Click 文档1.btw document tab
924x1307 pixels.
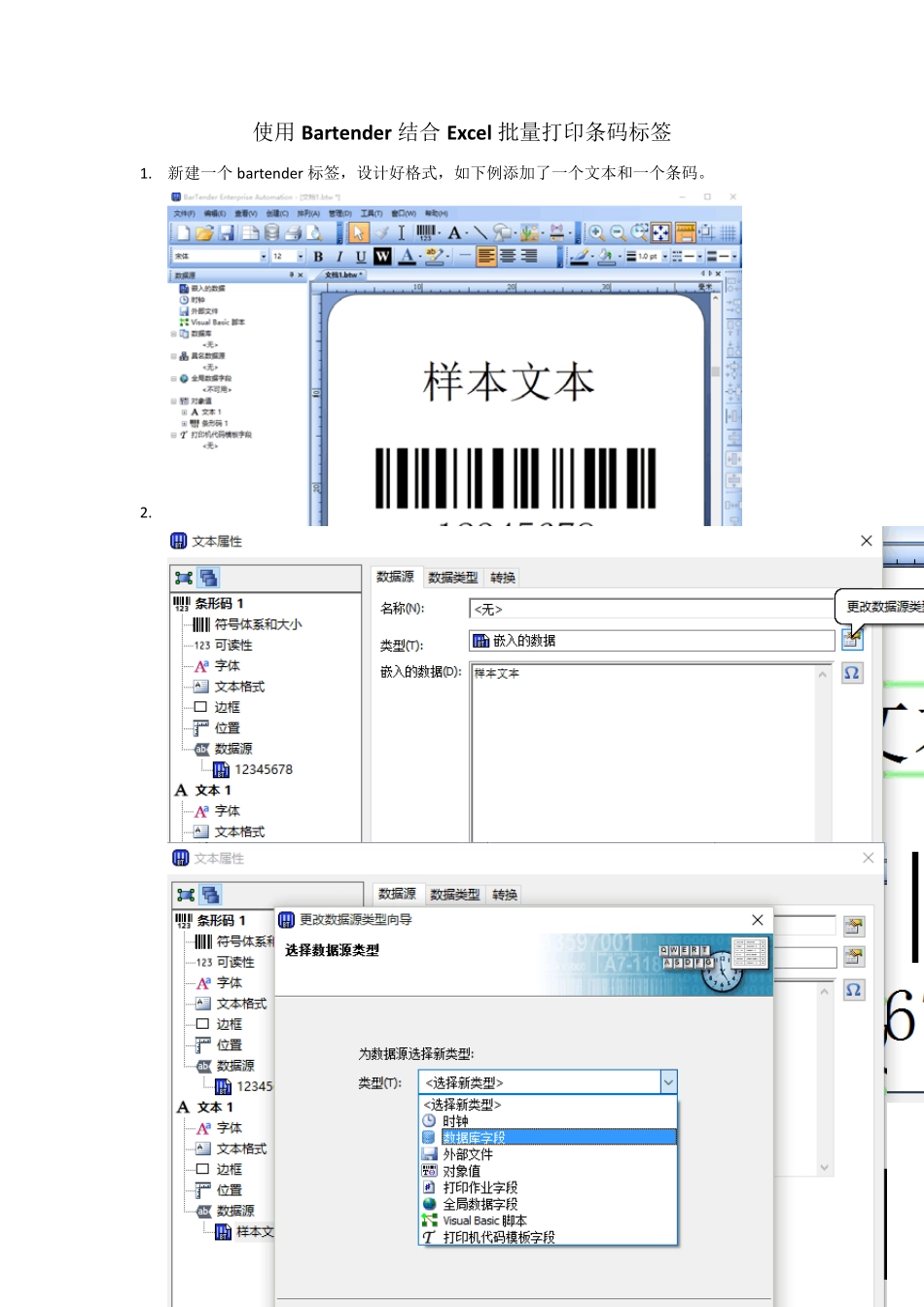[x=342, y=275]
